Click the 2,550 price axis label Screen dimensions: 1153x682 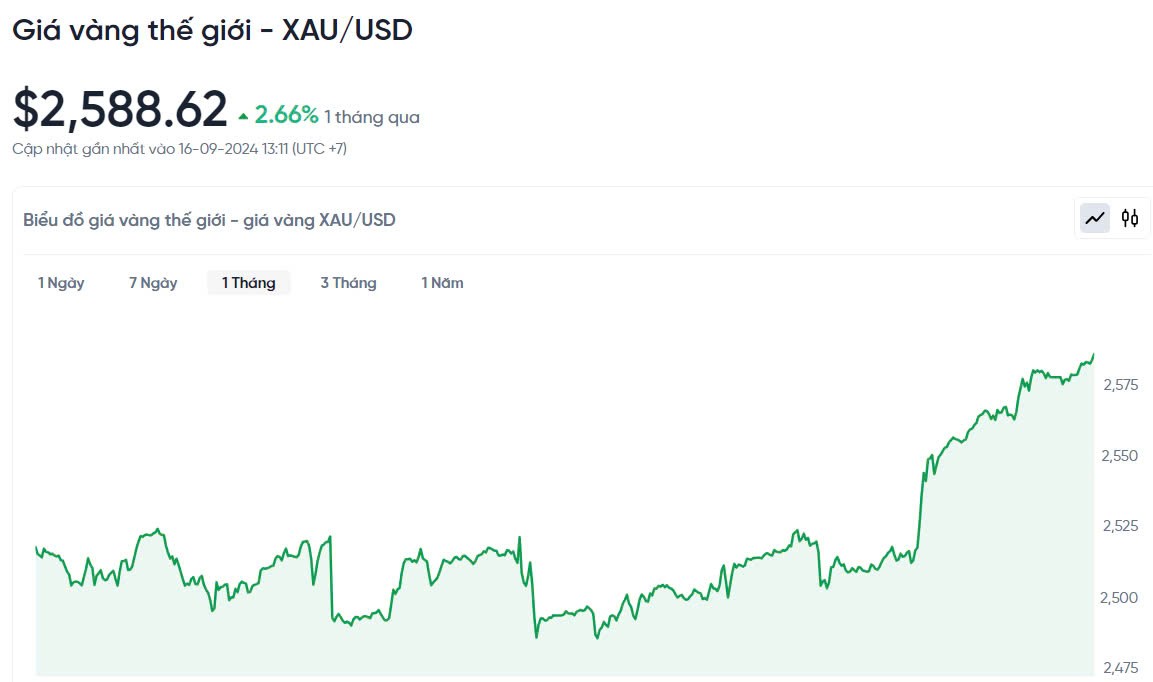(1120, 455)
